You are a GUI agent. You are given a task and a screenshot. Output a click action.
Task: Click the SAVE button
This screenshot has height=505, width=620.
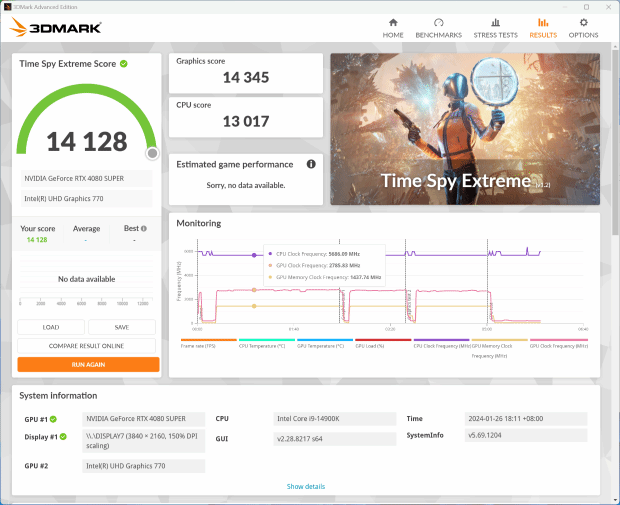[x=122, y=327]
